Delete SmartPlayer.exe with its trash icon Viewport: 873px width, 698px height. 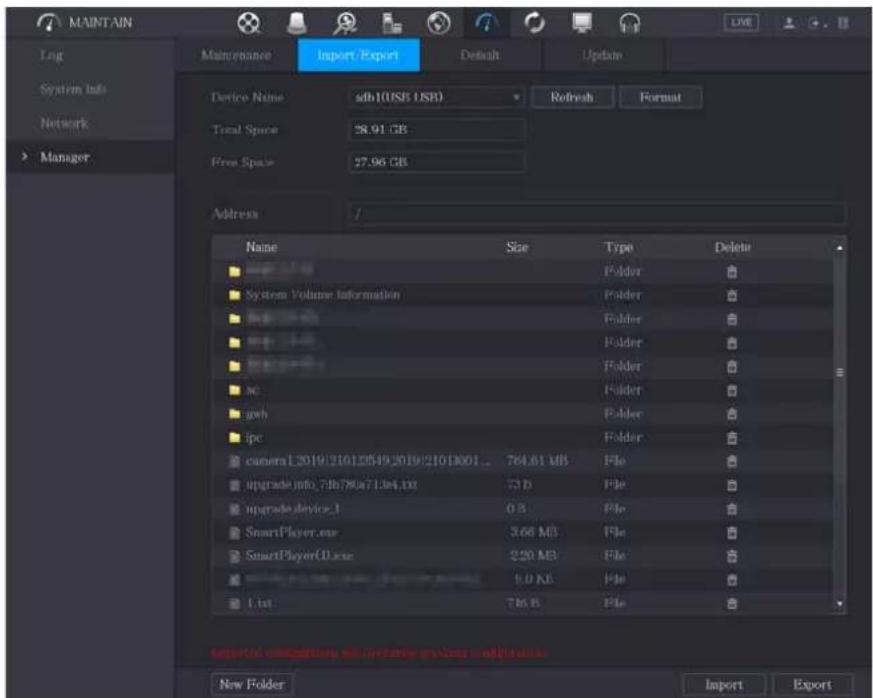point(732,533)
